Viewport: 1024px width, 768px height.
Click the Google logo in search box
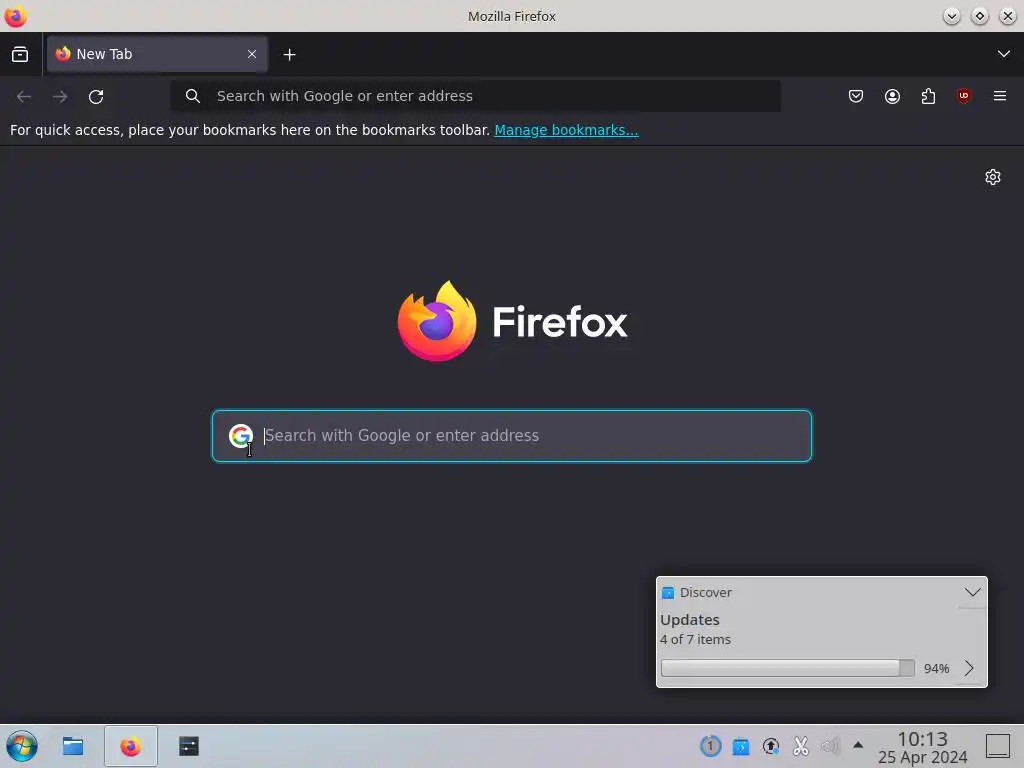click(x=240, y=436)
